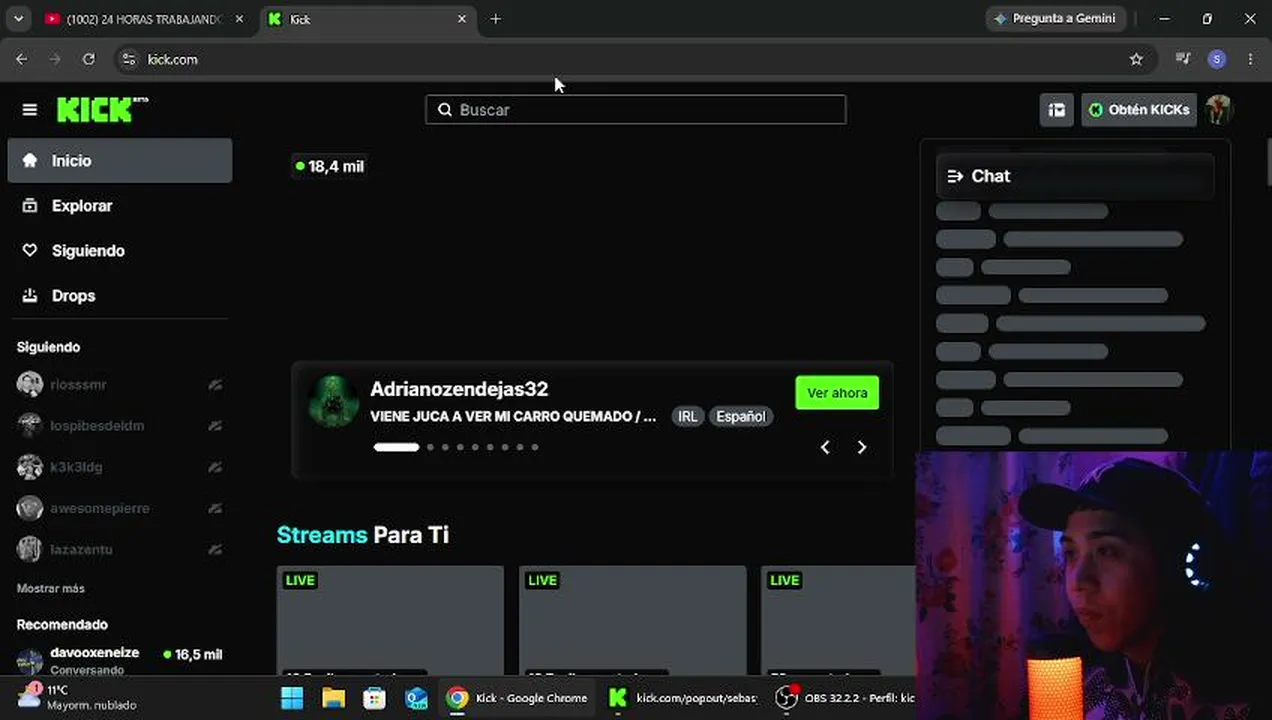Image resolution: width=1272 pixels, height=720 pixels.
Task: Open the media control icon in Chrome toolbar
Action: click(x=1183, y=60)
